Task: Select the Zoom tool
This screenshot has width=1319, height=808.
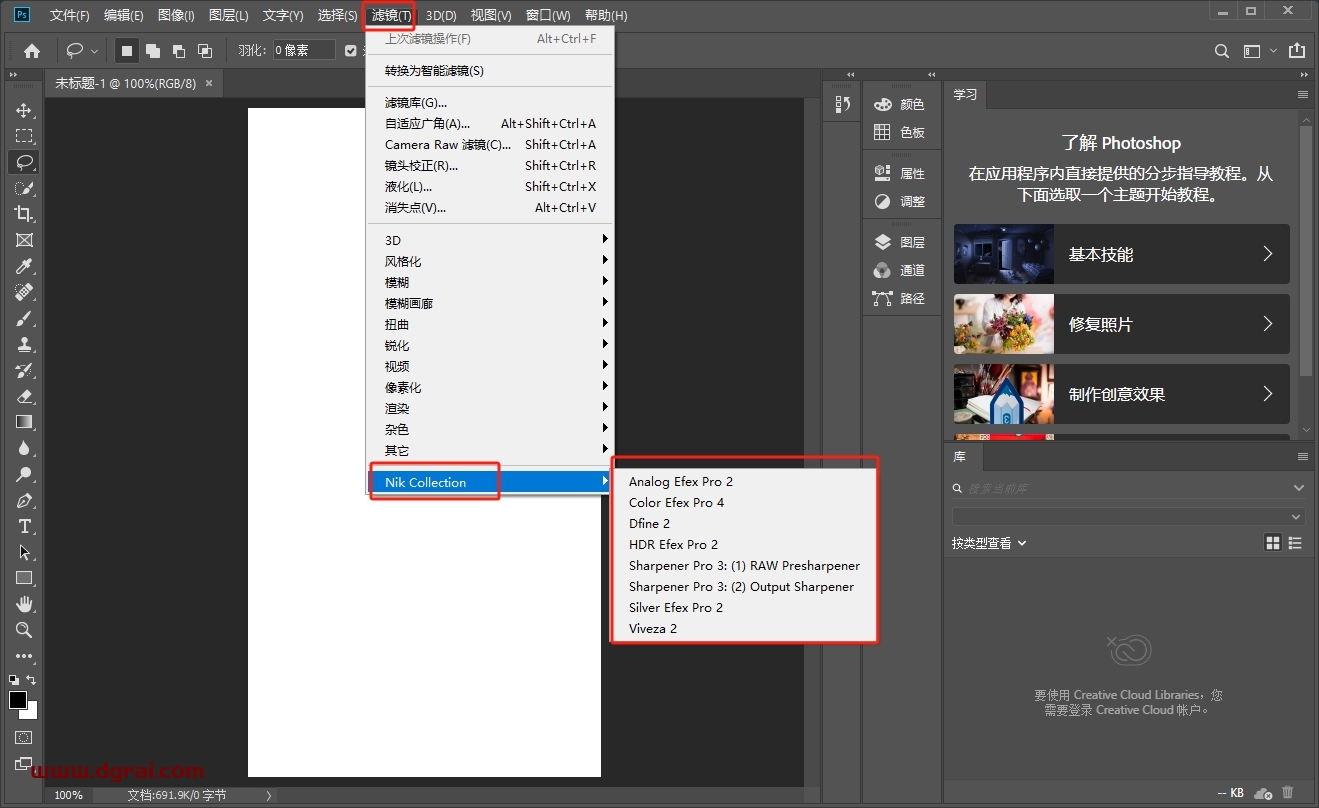Action: (24, 630)
